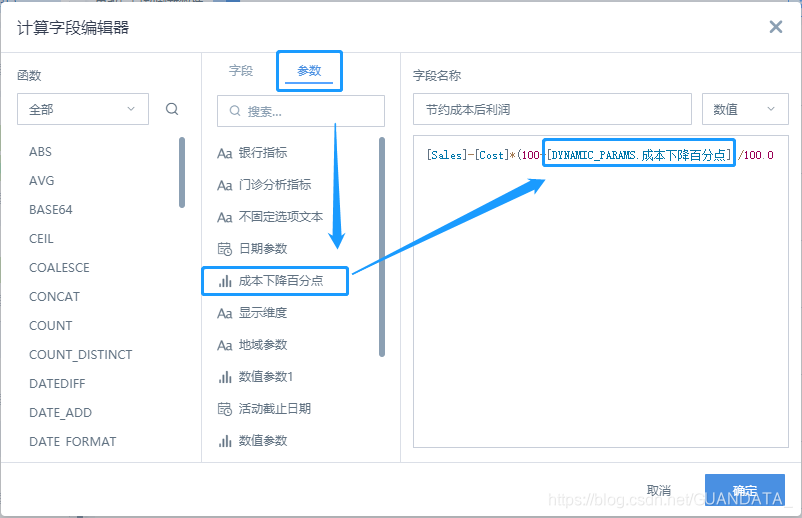Select the DATE_FORMAT function

pos(73,442)
